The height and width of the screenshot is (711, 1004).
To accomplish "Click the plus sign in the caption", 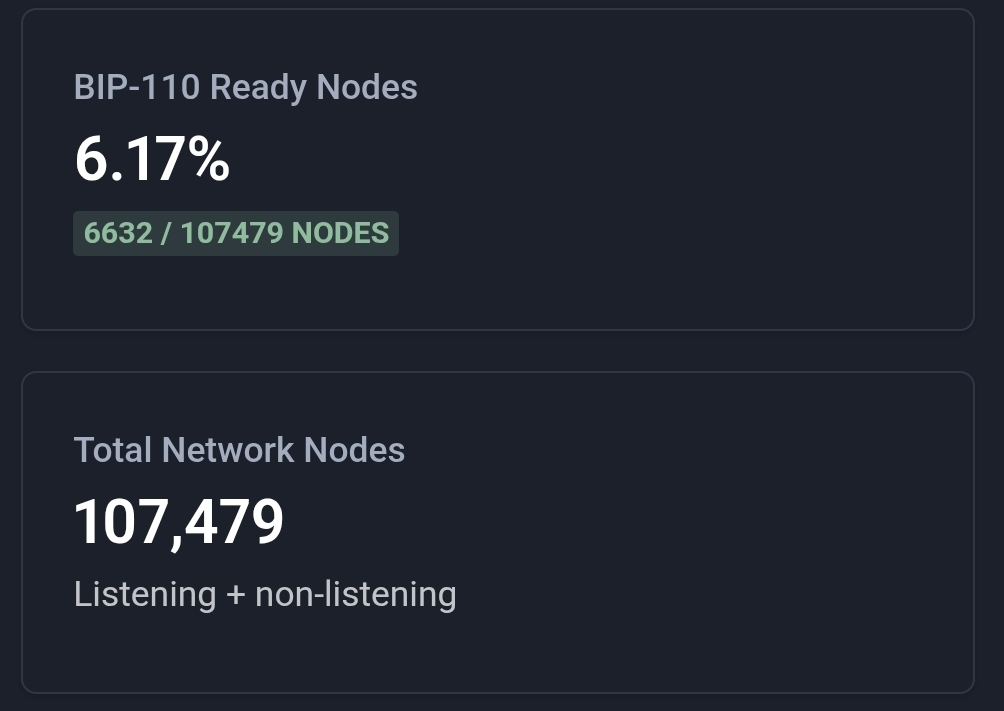I will 235,595.
